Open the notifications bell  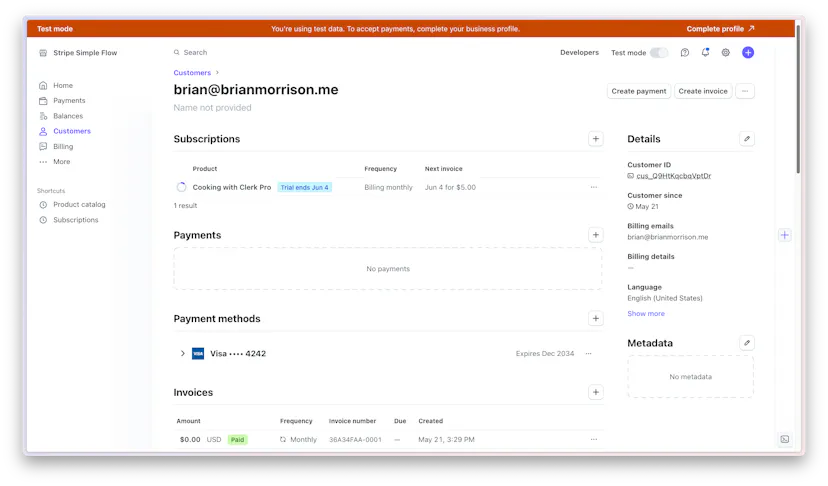click(x=705, y=52)
